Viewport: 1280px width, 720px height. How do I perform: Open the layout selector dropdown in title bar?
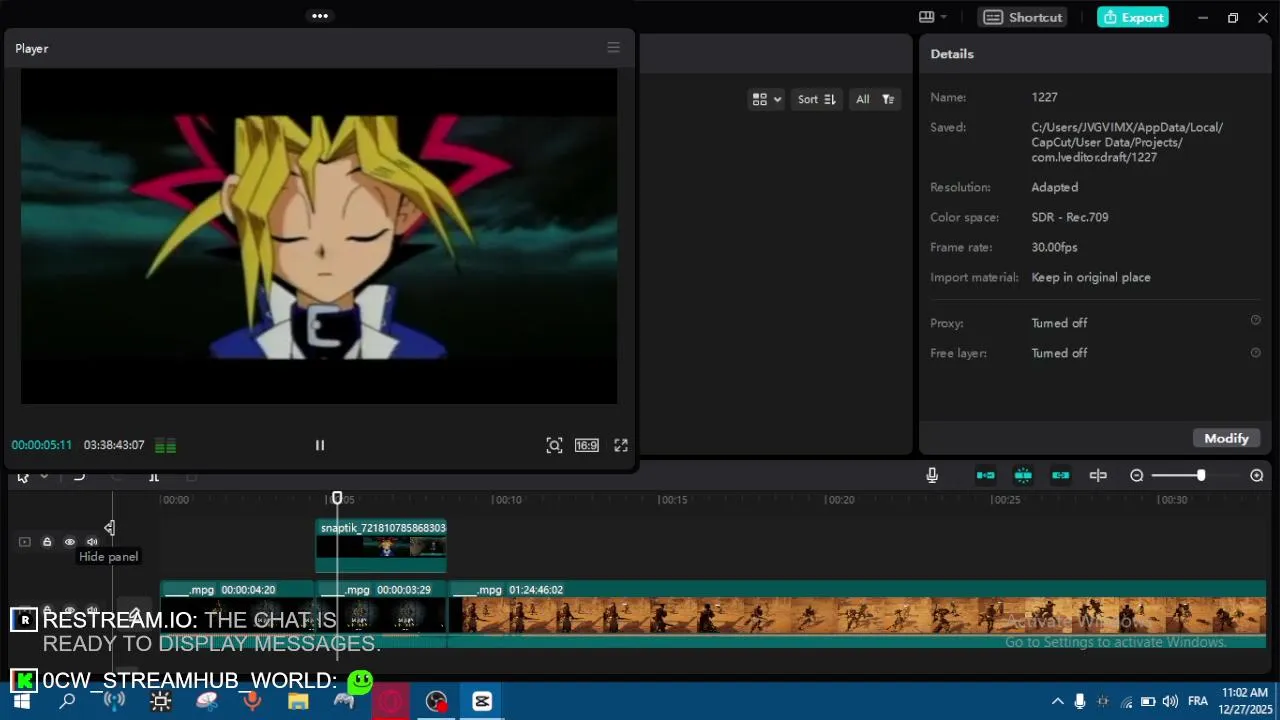click(933, 17)
